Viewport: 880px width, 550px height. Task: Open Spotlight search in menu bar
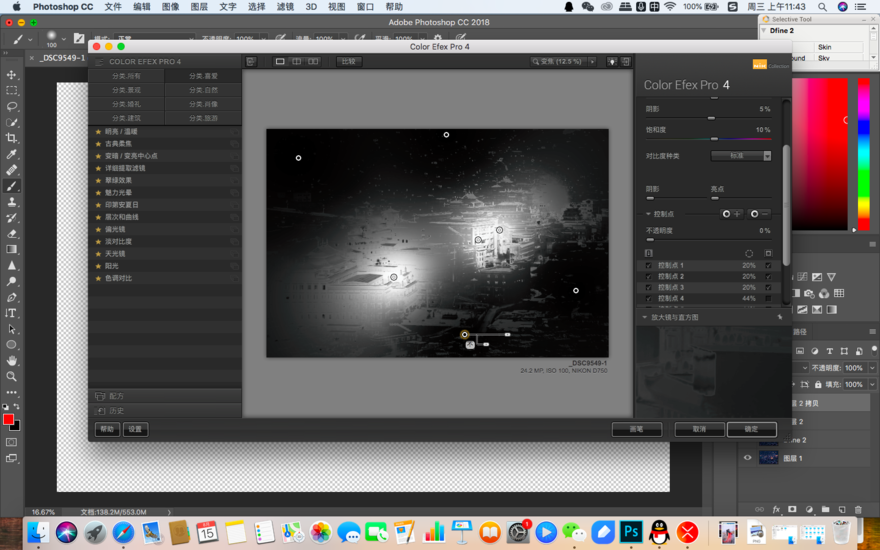pyautogui.click(x=822, y=7)
